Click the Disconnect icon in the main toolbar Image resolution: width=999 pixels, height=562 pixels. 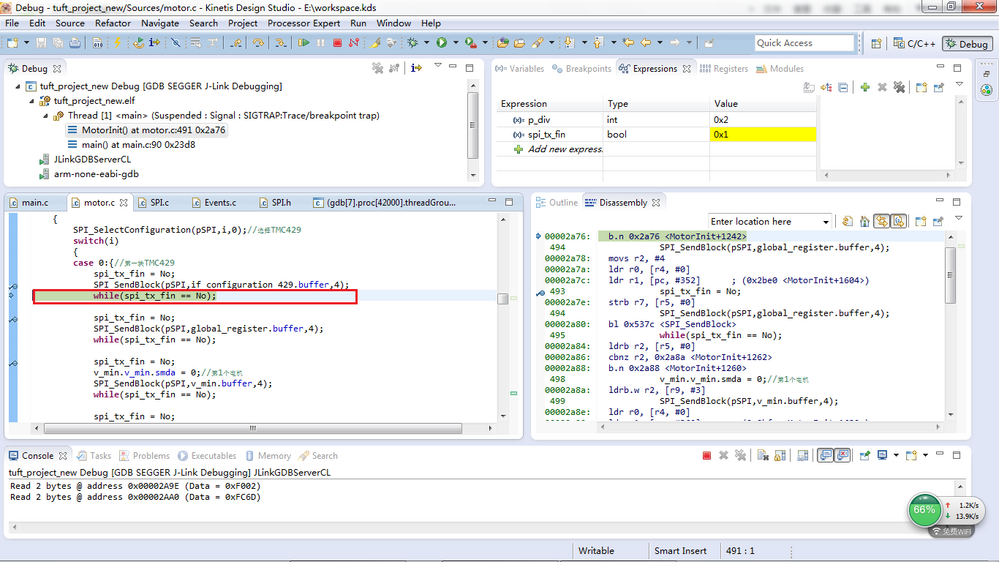click(354, 43)
